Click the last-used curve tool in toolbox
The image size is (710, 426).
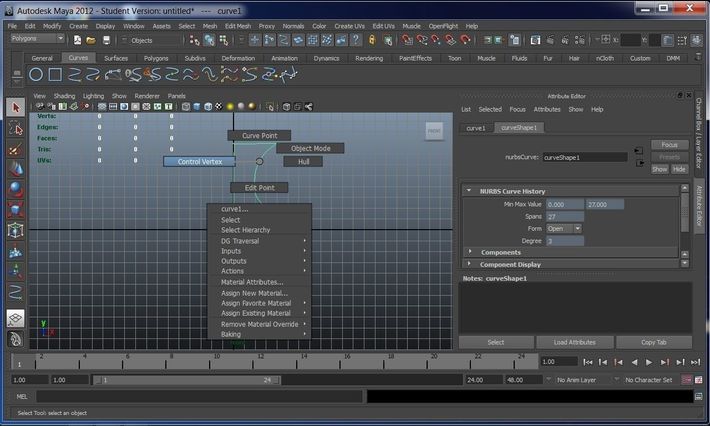pyautogui.click(x=16, y=292)
